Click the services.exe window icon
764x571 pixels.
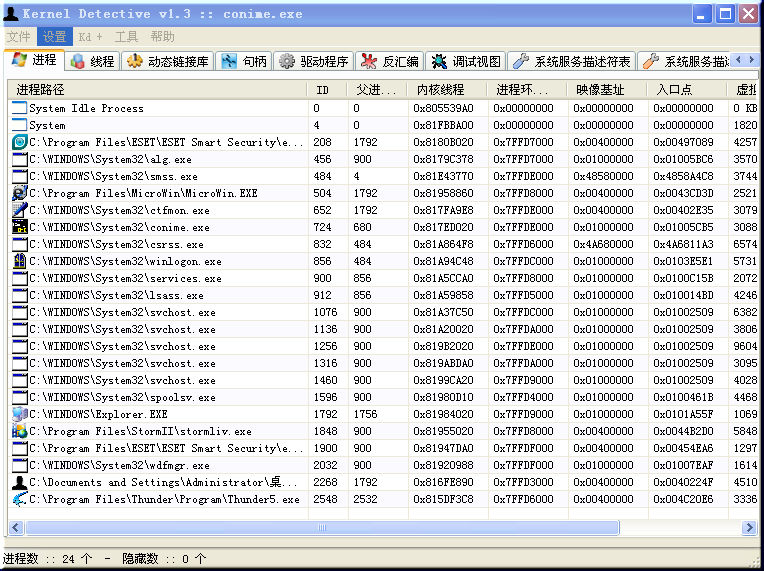[x=19, y=279]
